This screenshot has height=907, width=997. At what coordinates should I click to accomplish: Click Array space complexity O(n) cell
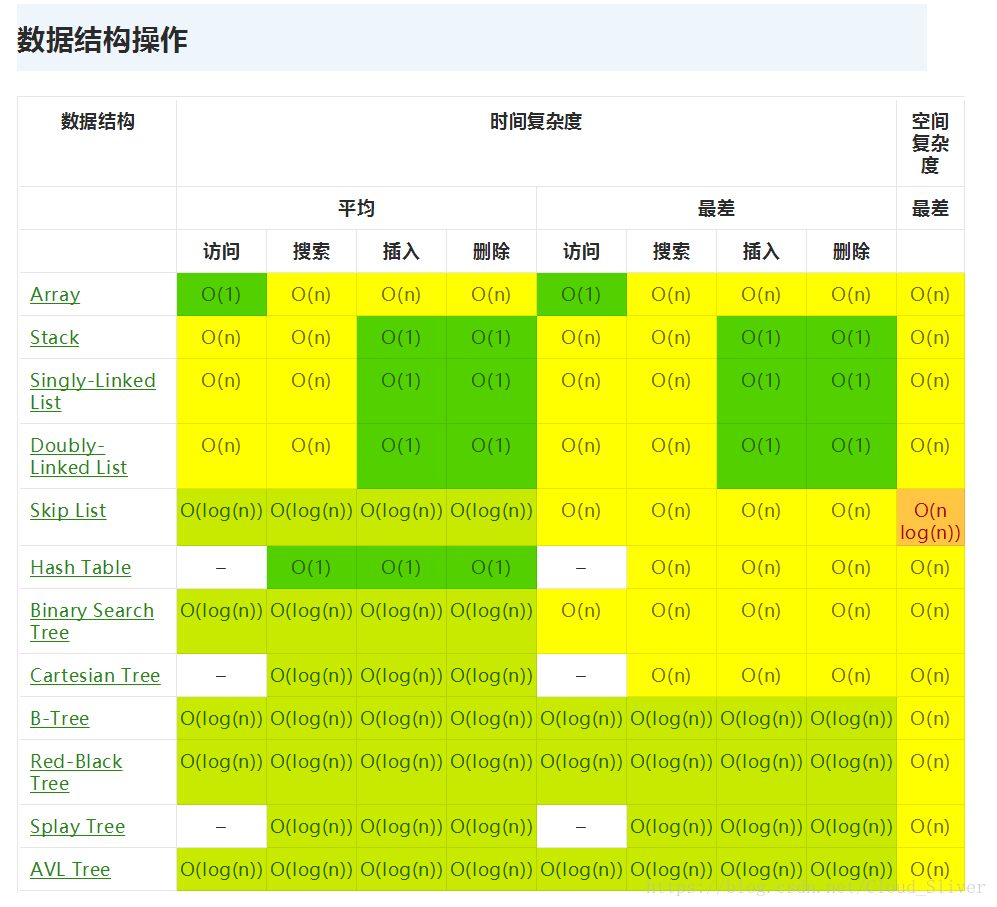(x=930, y=294)
